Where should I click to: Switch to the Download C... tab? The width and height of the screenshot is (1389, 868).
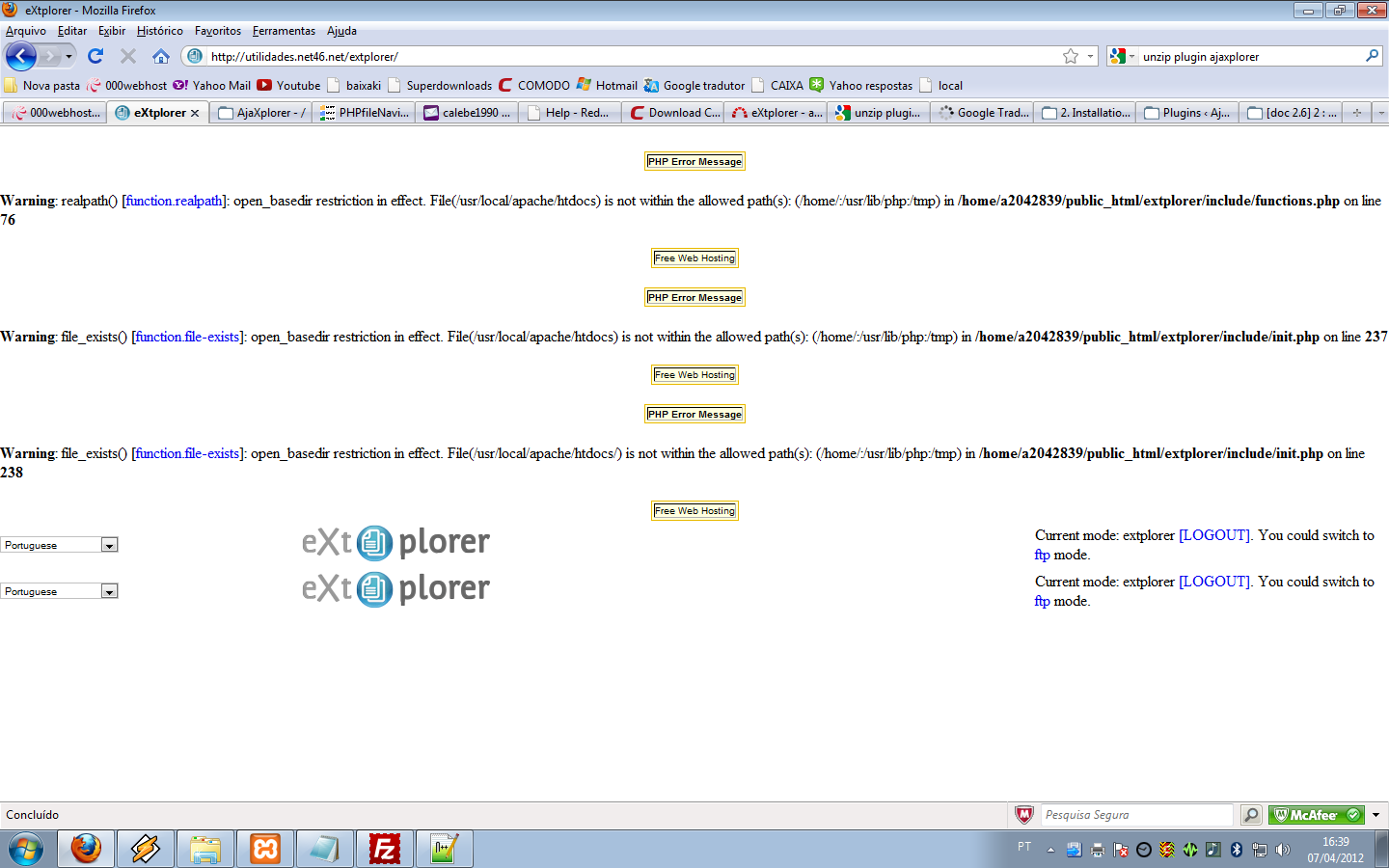pyautogui.click(x=674, y=113)
